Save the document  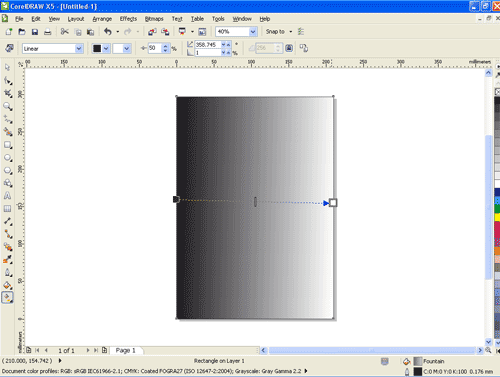(35, 32)
